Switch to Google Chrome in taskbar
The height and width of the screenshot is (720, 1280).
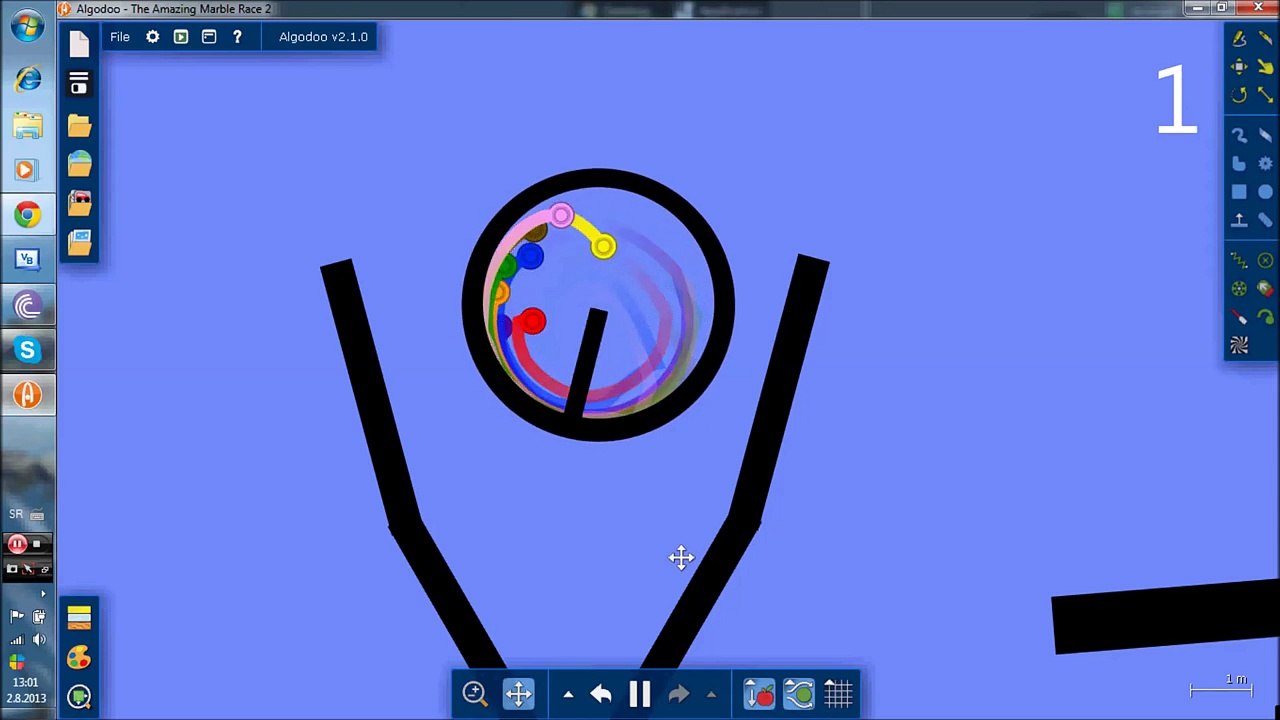pos(27,214)
